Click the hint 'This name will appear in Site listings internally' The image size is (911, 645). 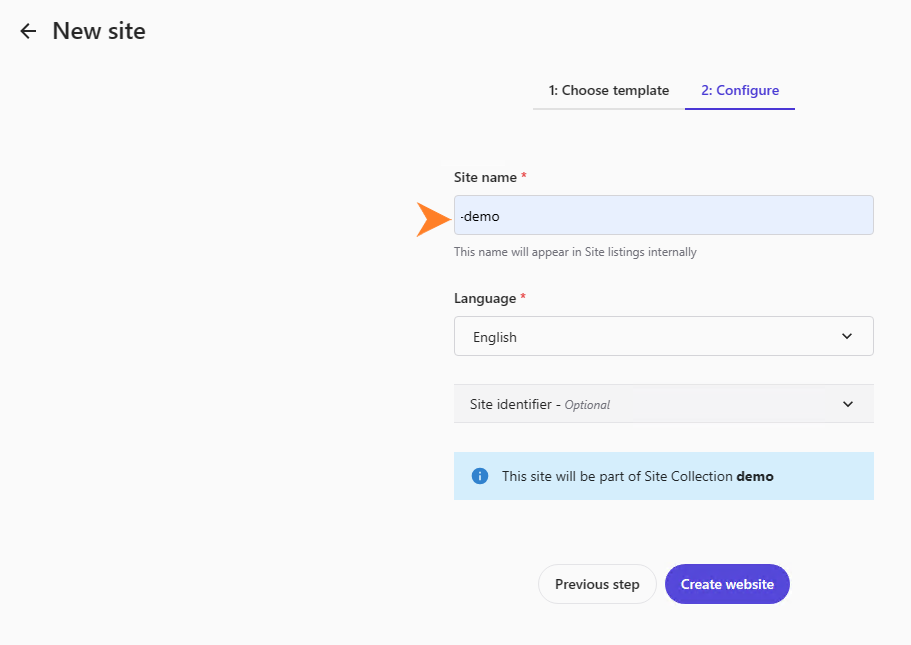tap(575, 252)
